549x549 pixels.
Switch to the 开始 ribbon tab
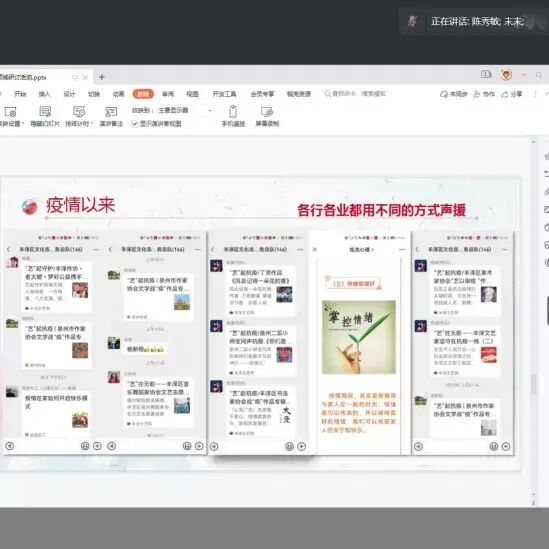pyautogui.click(x=20, y=94)
